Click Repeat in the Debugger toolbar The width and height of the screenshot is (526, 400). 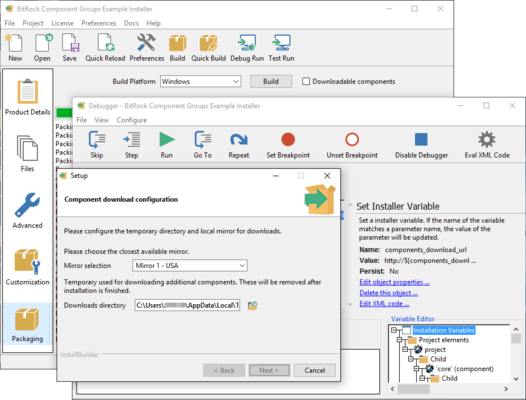pyautogui.click(x=239, y=145)
